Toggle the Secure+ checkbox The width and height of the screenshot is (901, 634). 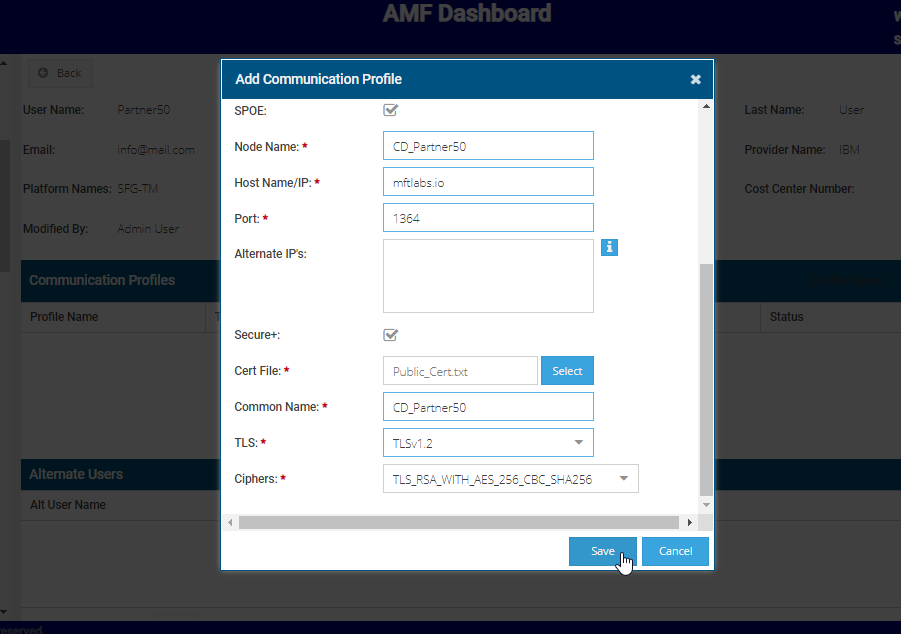tap(391, 335)
